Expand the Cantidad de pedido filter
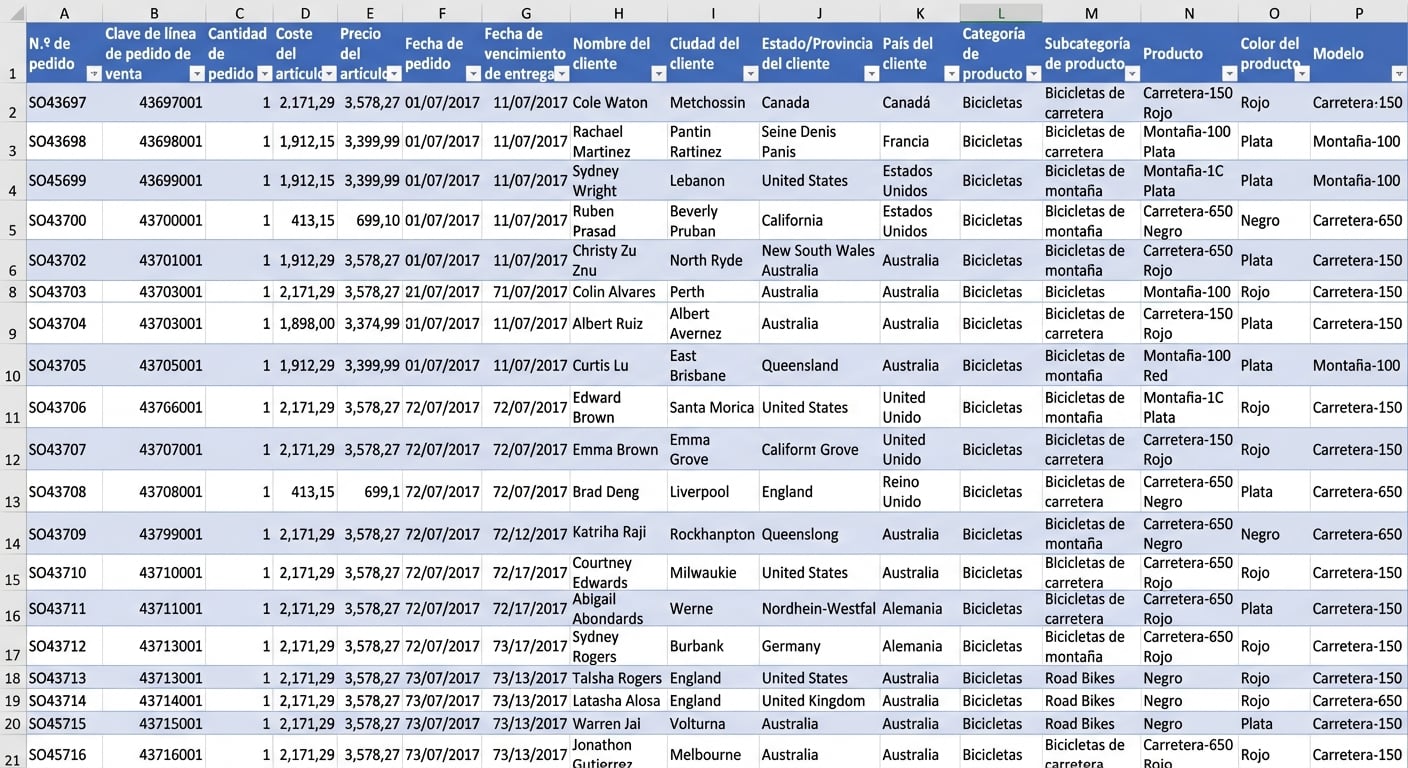Screen dimensions: 1408x768 click(264, 74)
